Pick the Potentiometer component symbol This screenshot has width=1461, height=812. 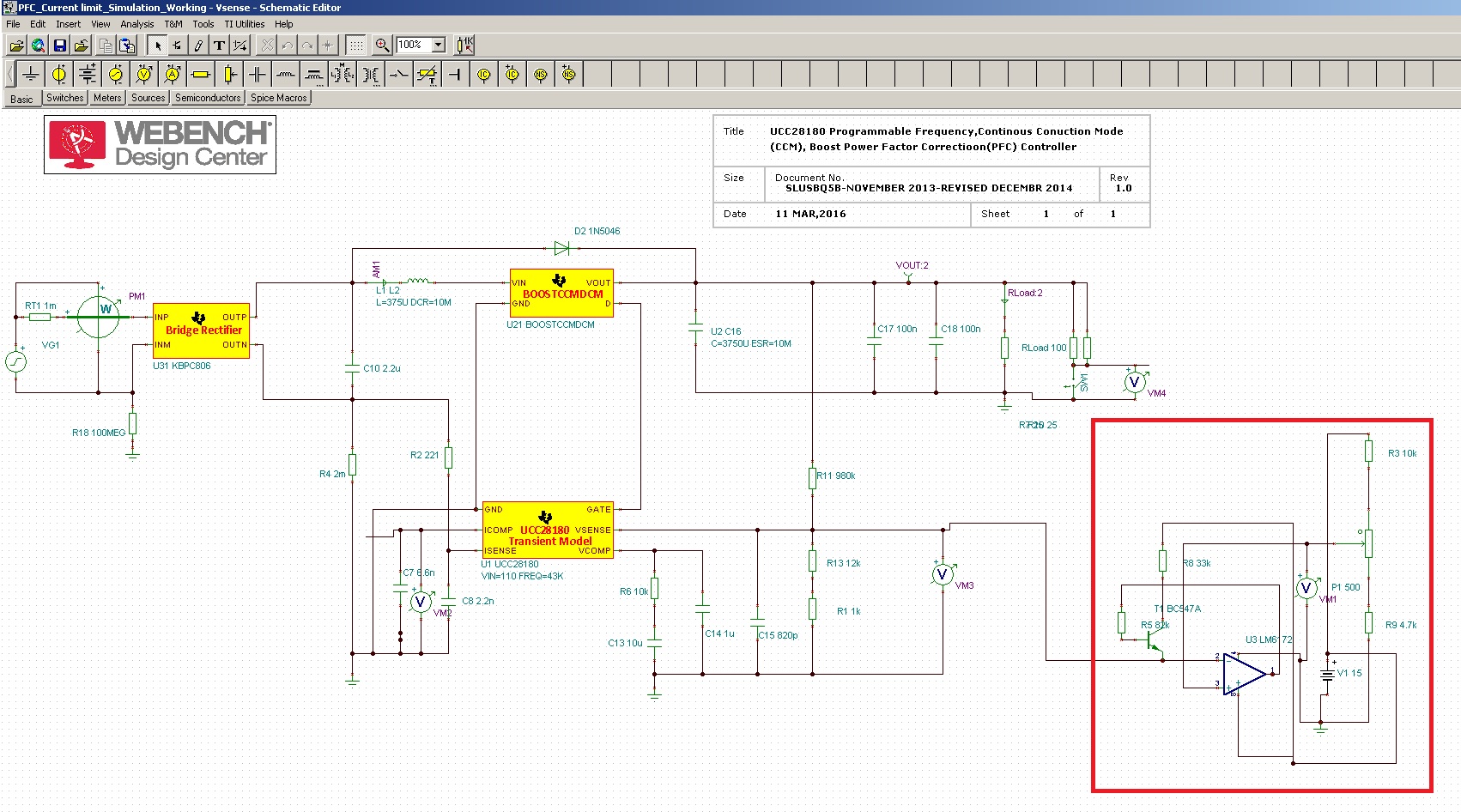[x=229, y=75]
